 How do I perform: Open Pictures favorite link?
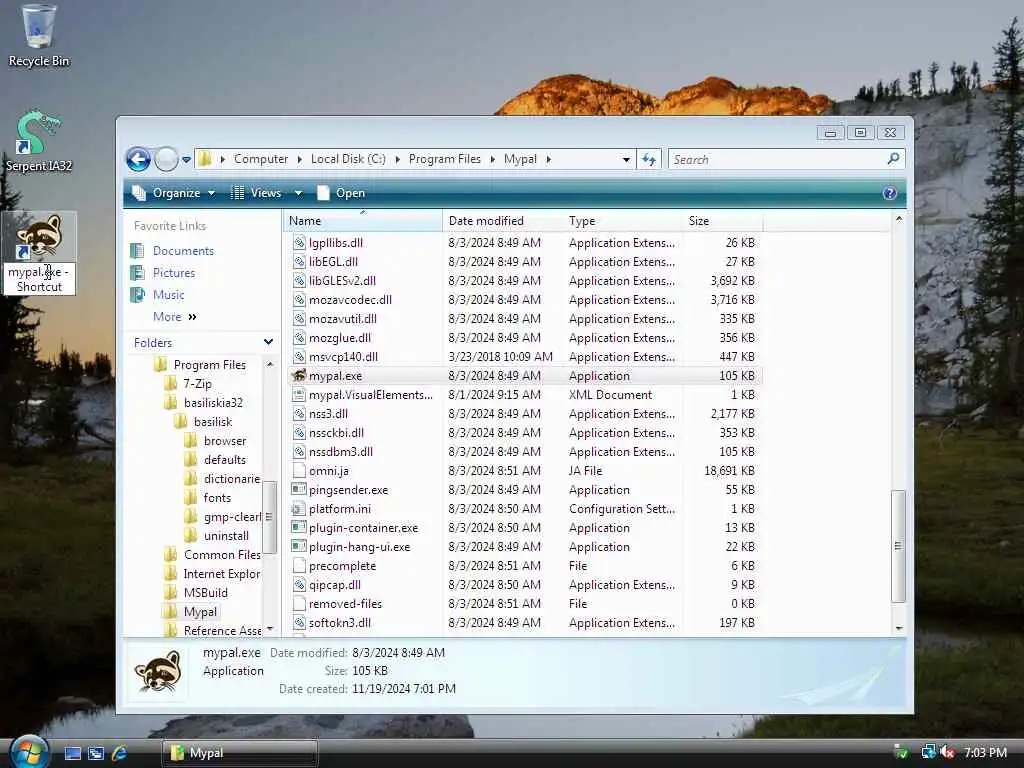[x=174, y=273]
